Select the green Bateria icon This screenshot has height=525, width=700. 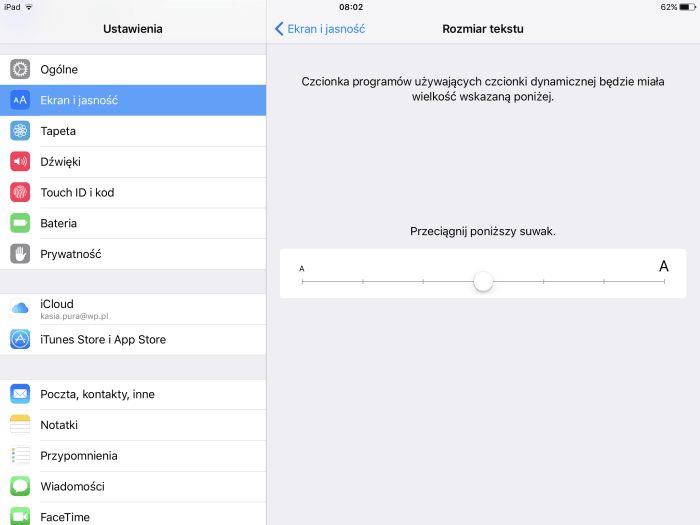click(20, 223)
